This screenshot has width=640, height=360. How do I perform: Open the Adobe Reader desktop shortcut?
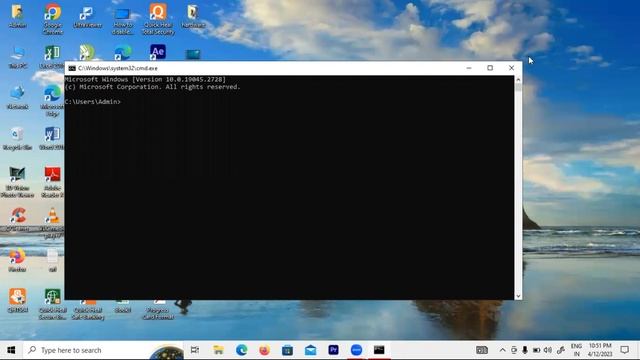tap(52, 182)
